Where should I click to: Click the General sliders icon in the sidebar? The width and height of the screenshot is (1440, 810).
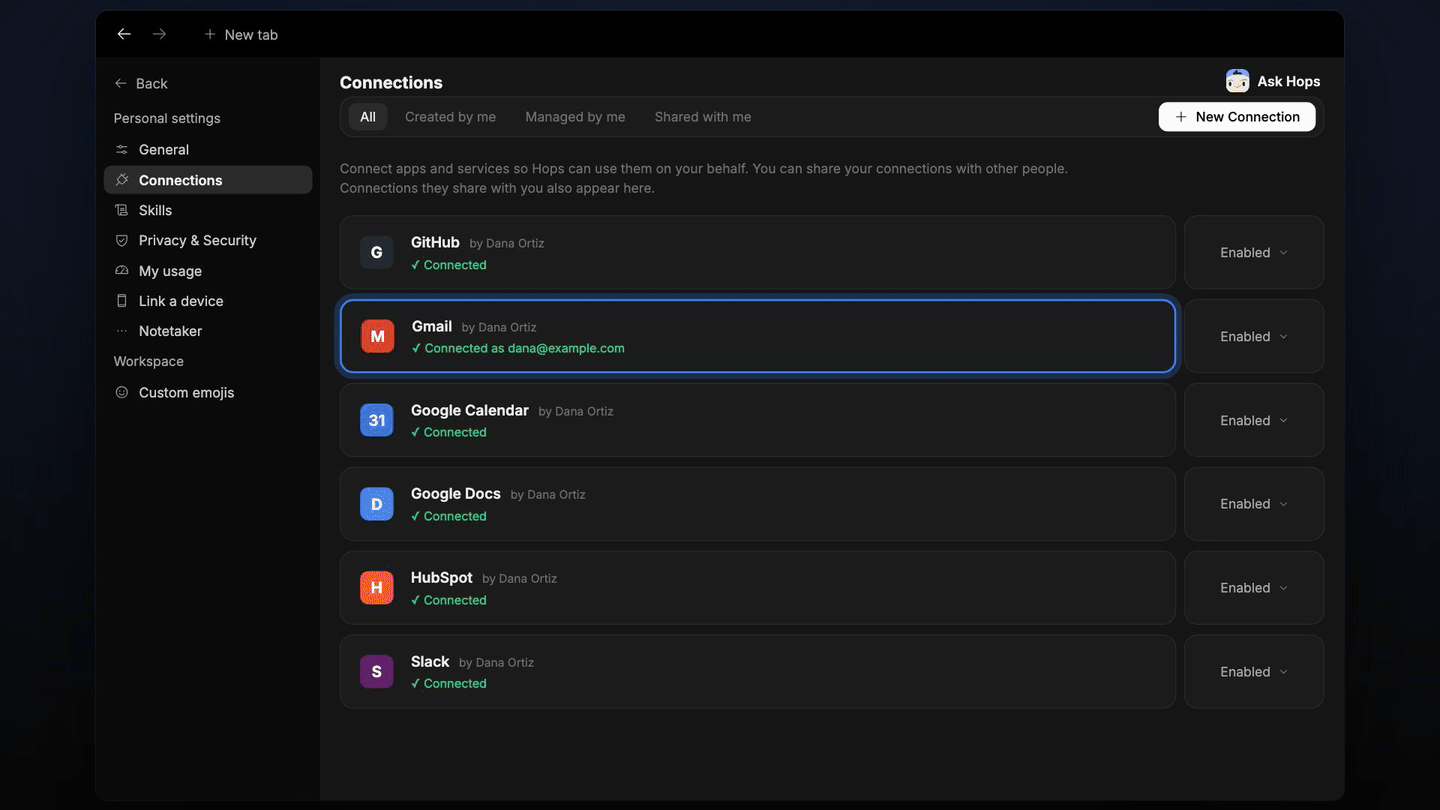pos(122,149)
